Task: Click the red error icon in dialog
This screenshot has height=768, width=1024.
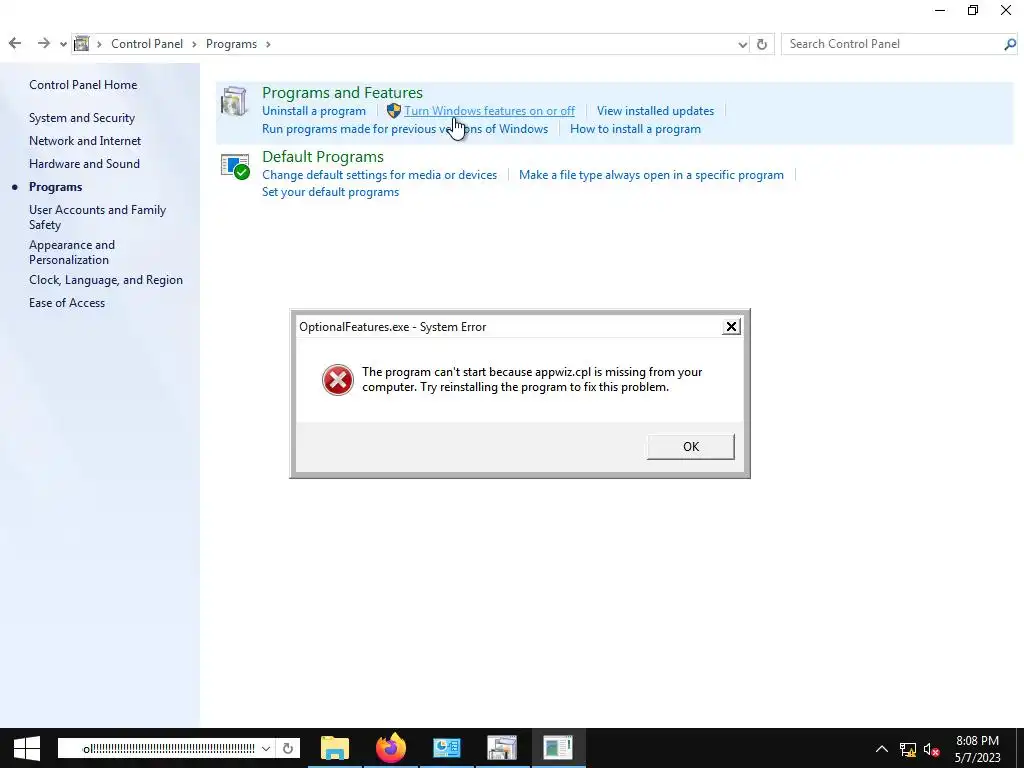Action: 338,379
